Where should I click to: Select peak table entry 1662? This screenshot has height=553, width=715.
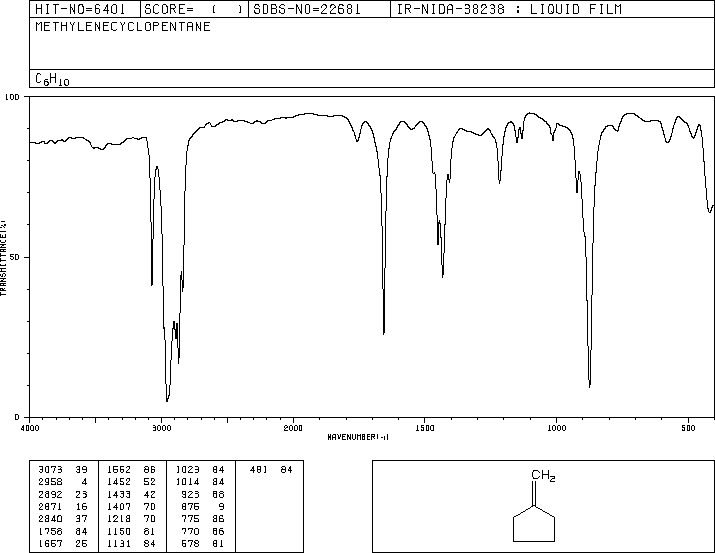[119, 470]
